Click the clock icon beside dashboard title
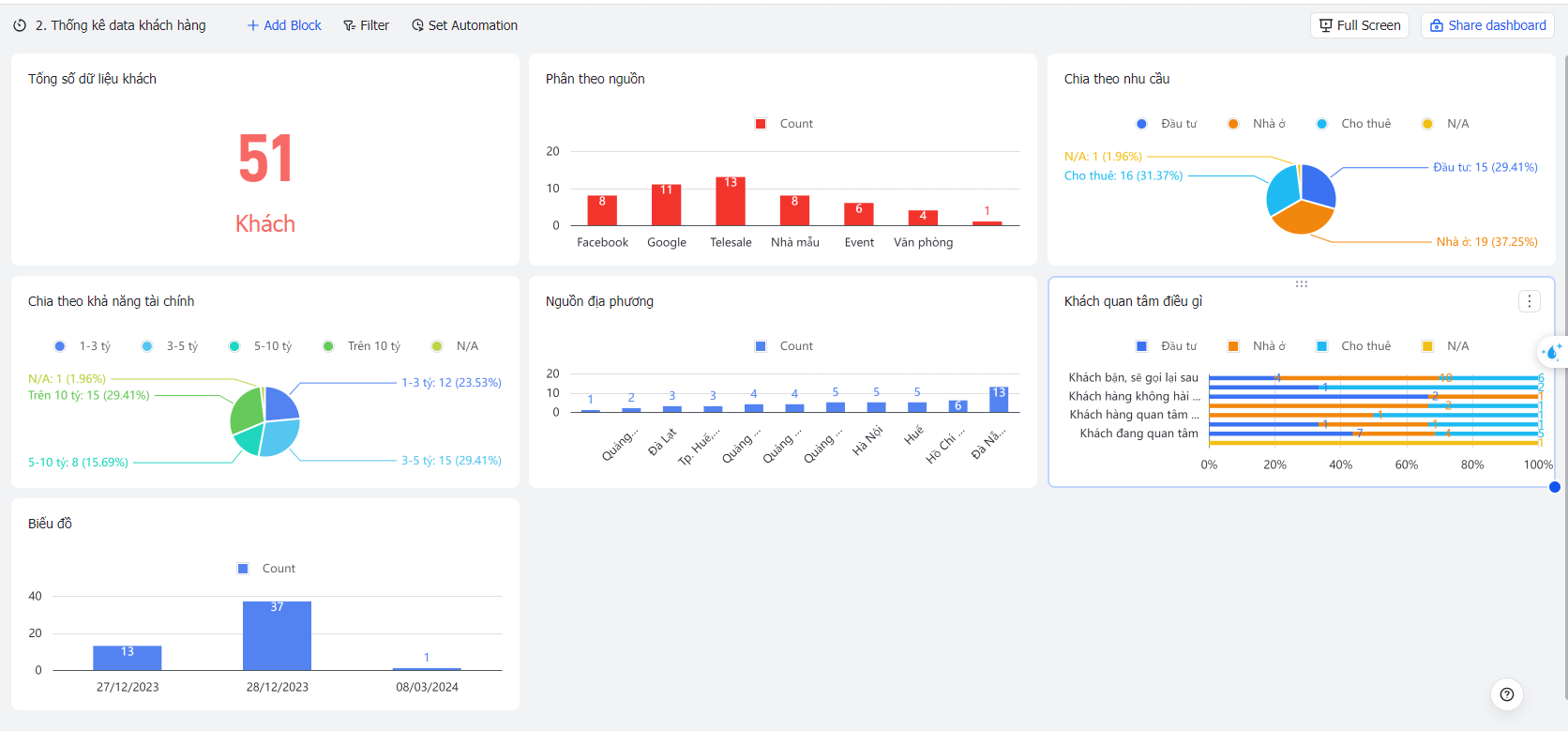Screen dimensions: 1568x731 (x=20, y=25)
